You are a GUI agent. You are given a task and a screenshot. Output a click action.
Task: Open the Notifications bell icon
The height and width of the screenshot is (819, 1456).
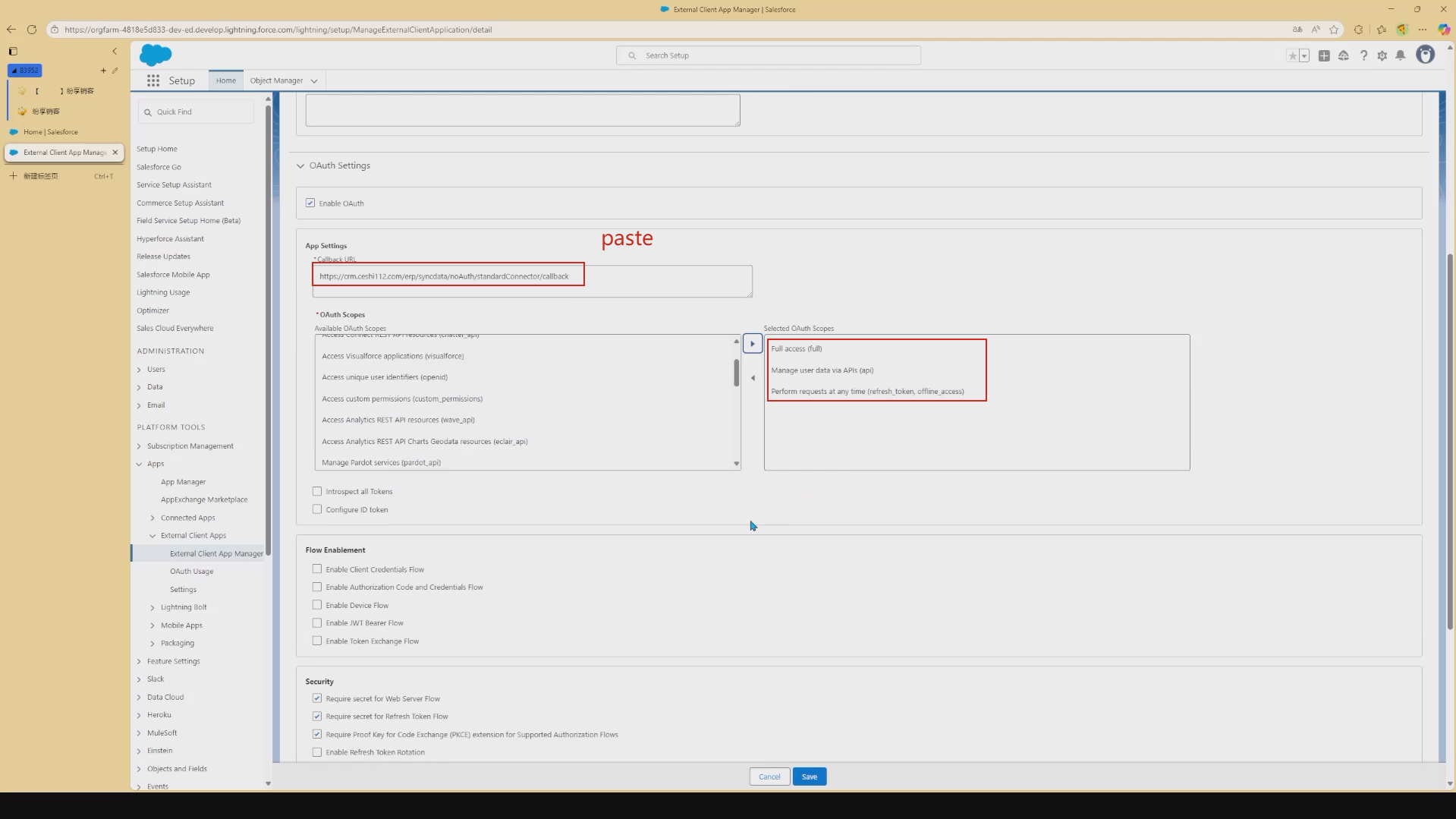point(1401,55)
